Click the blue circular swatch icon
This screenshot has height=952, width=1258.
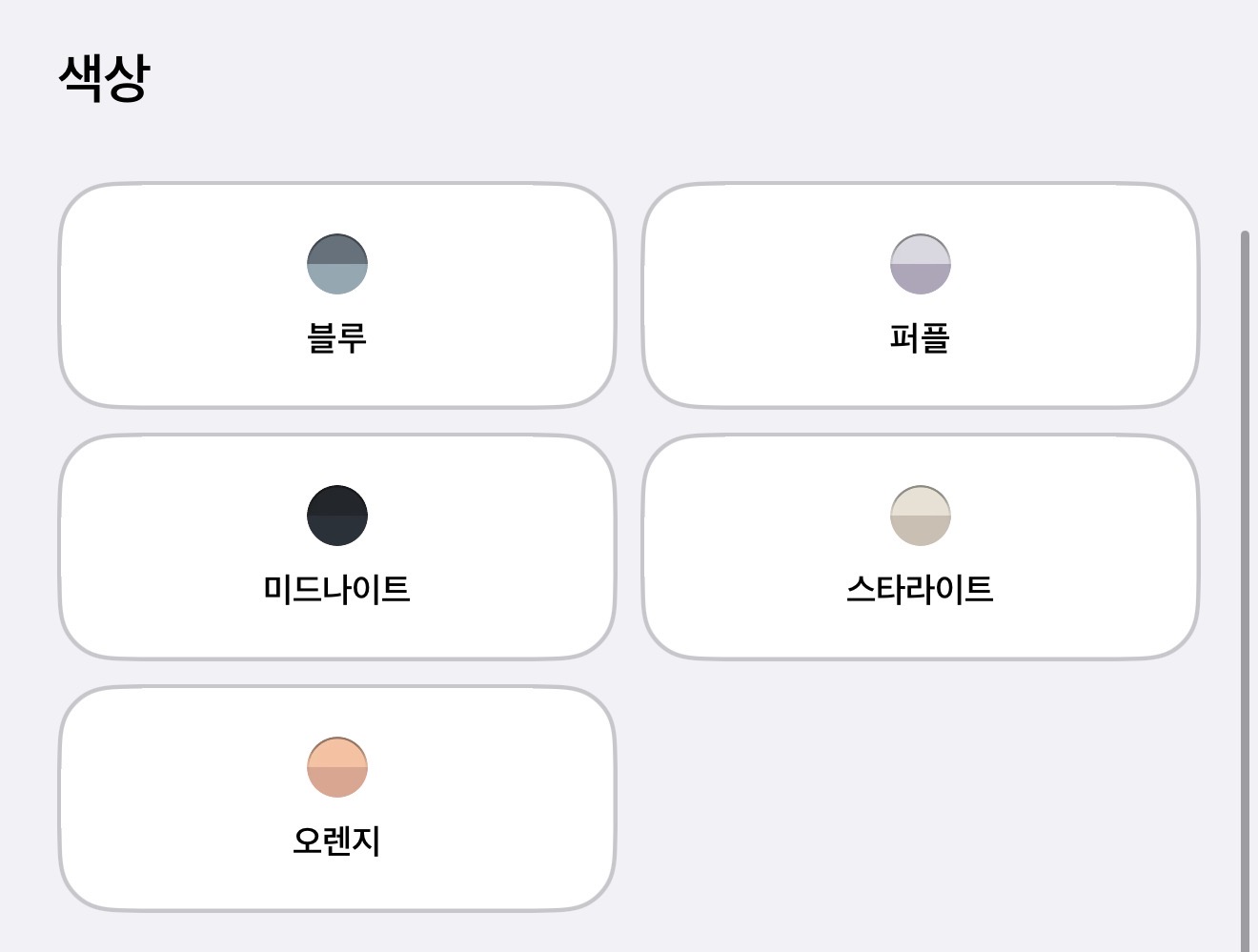click(x=336, y=263)
